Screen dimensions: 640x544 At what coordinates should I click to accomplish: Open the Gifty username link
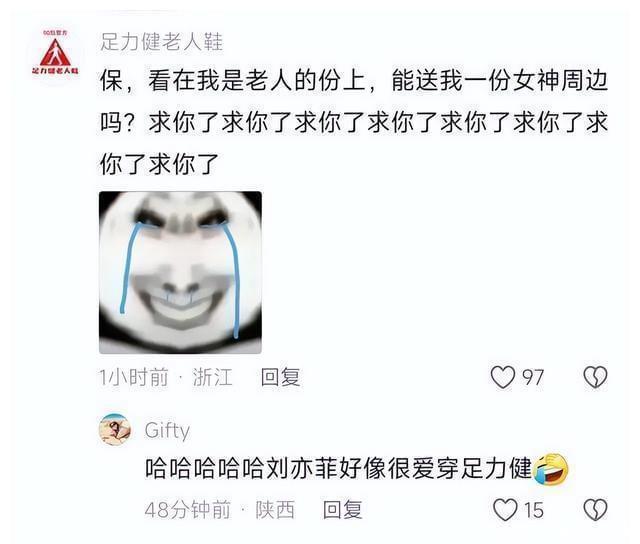[167, 430]
